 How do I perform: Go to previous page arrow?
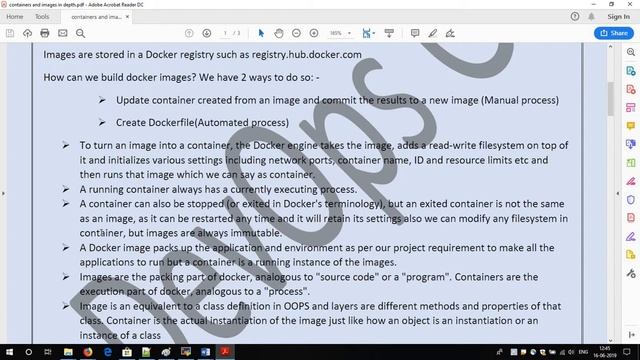(x=189, y=33)
